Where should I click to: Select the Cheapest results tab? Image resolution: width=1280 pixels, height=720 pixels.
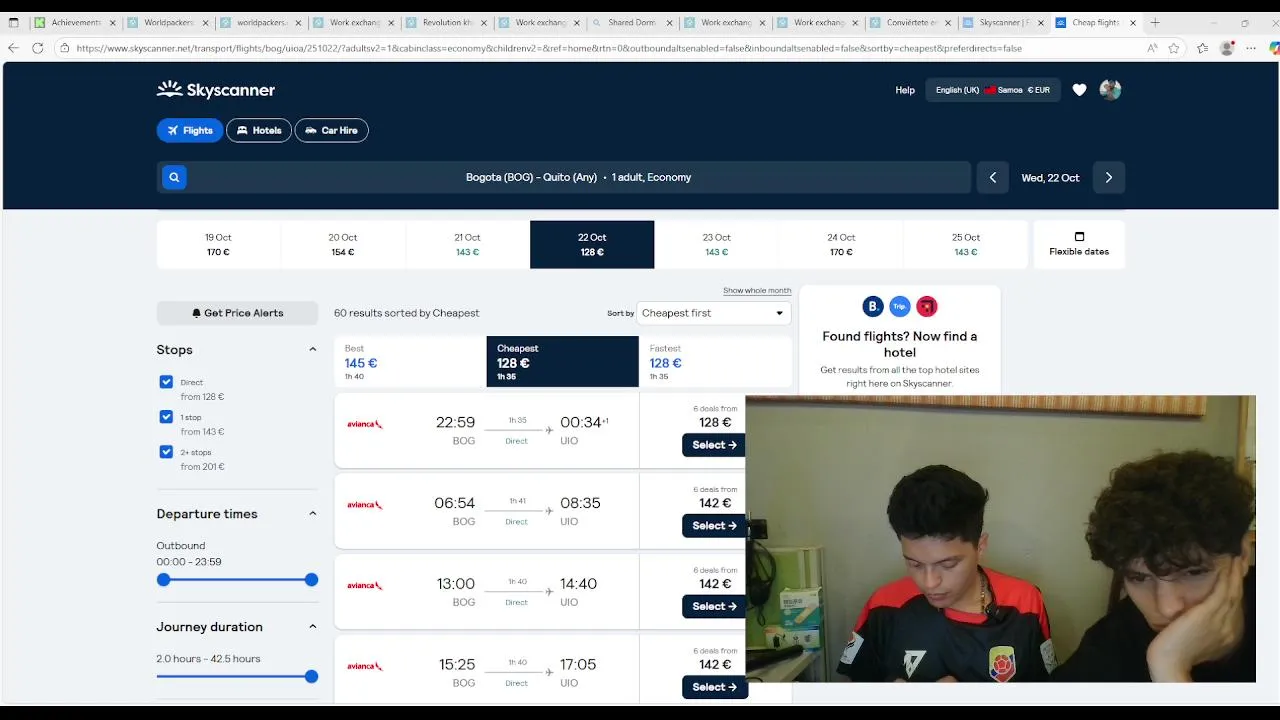(562, 362)
